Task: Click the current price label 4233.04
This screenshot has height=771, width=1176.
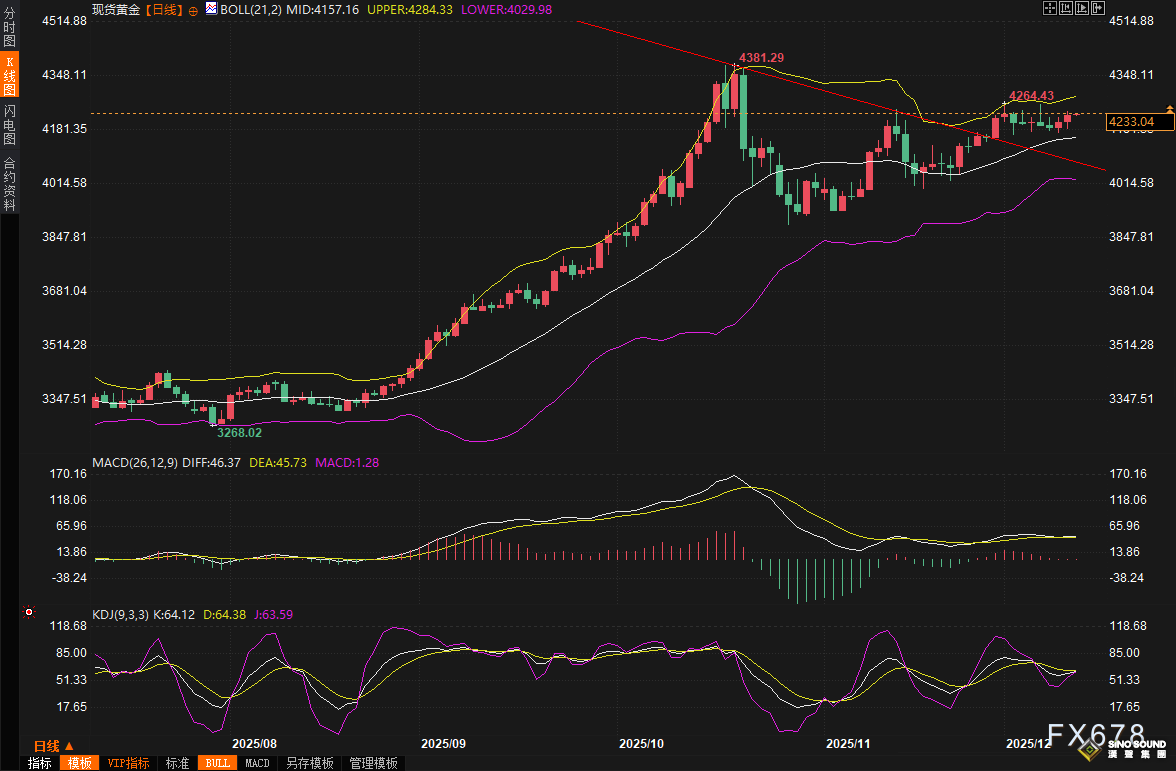Action: coord(1131,122)
